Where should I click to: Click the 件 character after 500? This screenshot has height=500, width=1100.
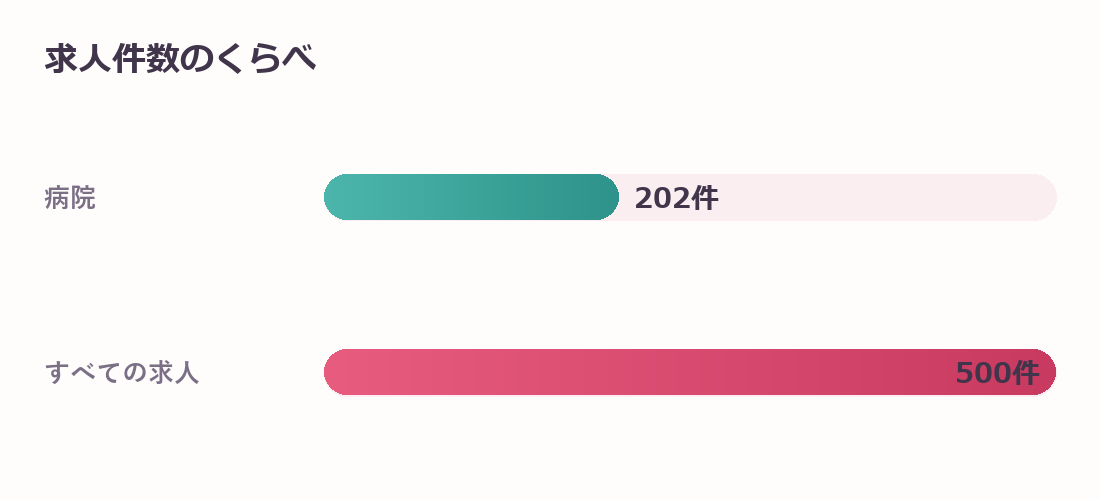click(x=1026, y=373)
